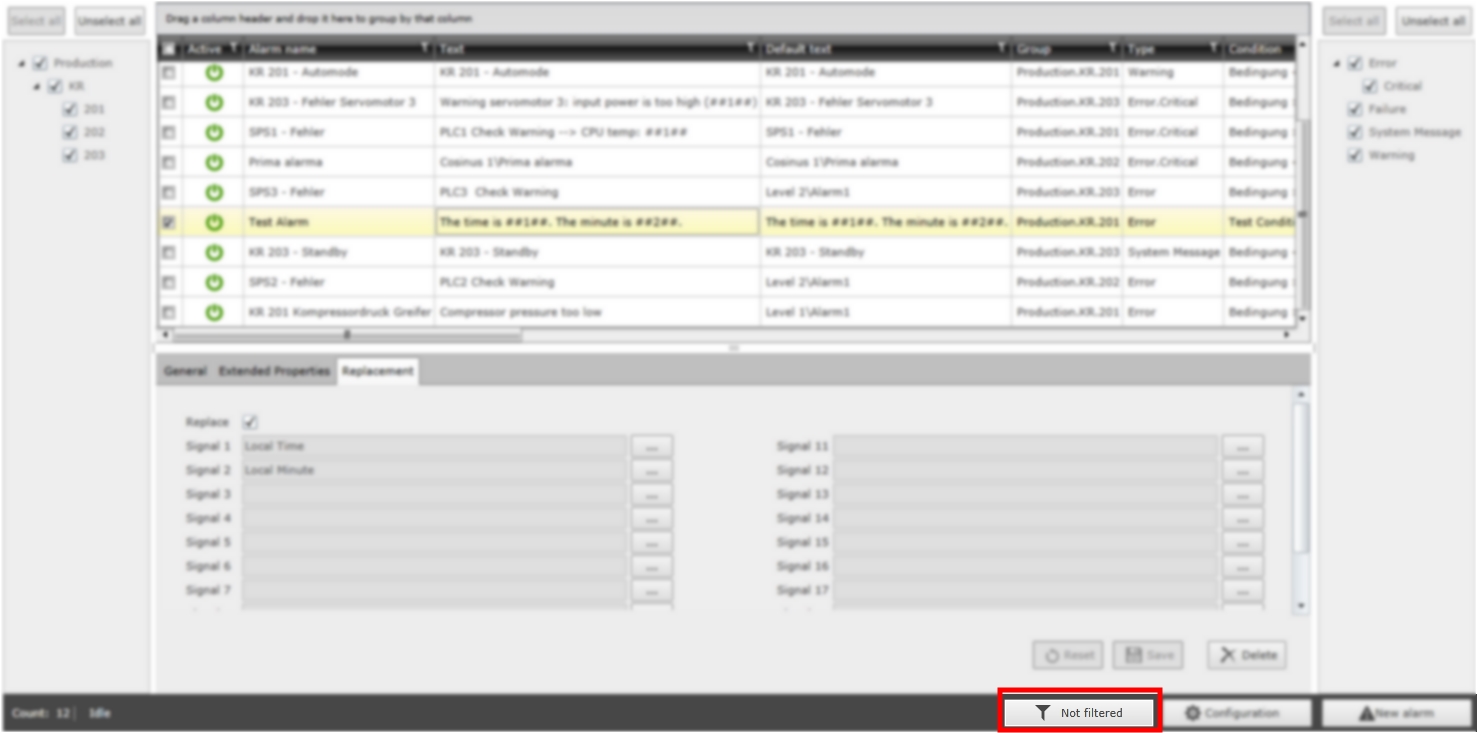
Task: Click the browse button next to Signal 1
Action: 651,446
